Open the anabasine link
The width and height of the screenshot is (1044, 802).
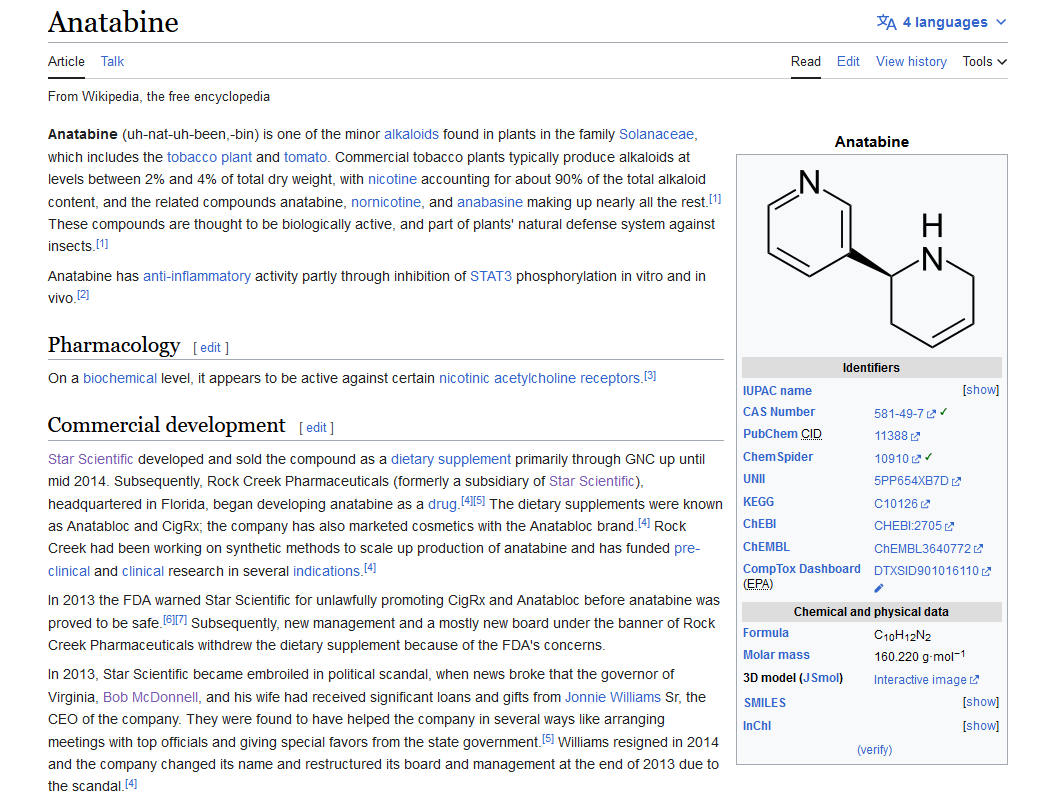(x=490, y=202)
